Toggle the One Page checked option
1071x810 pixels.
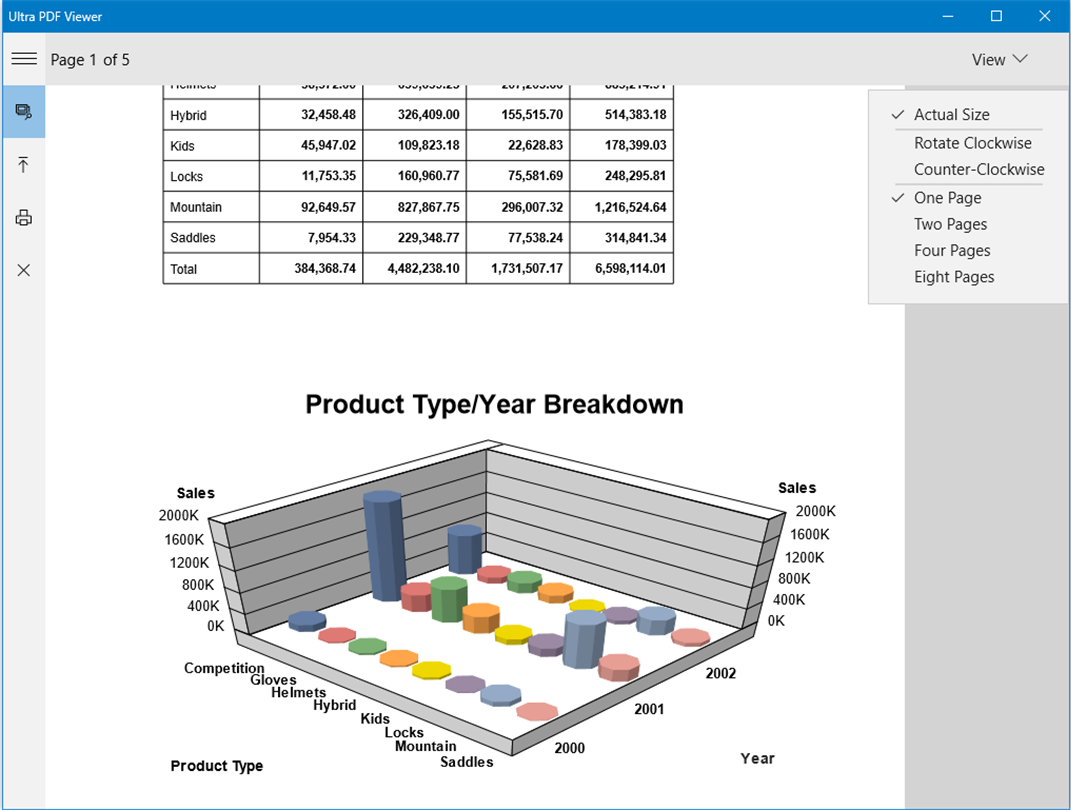pos(947,198)
